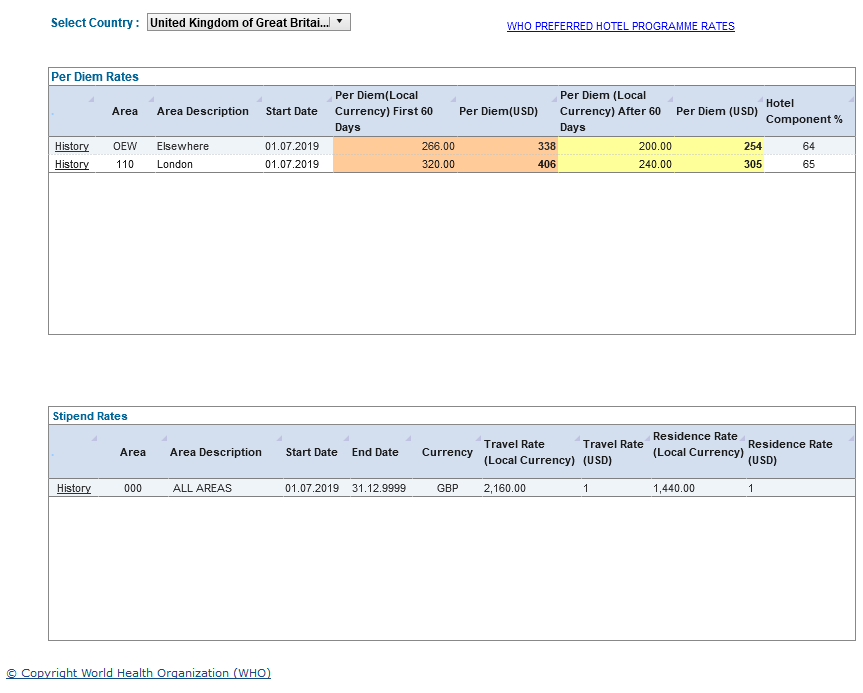Screen dimensions: 863x693
Task: Open the Select Country dropdown
Action: 248,23
